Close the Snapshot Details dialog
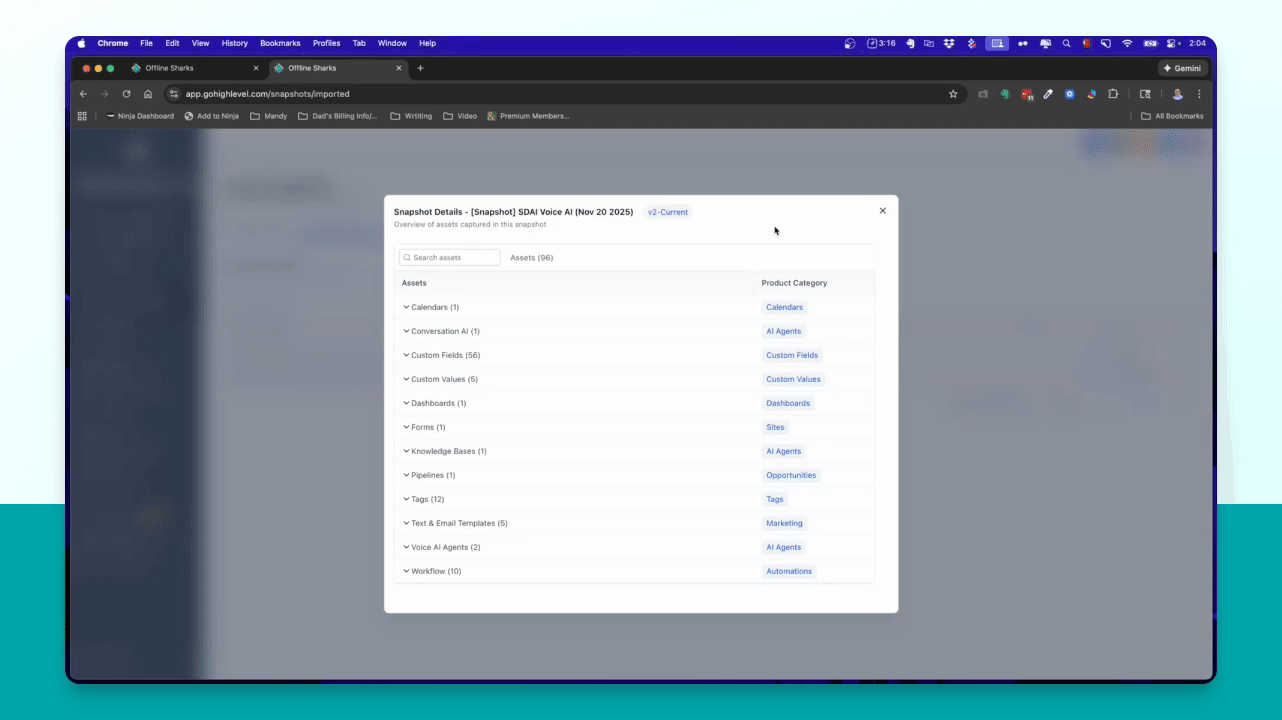1282x720 pixels. click(x=882, y=211)
